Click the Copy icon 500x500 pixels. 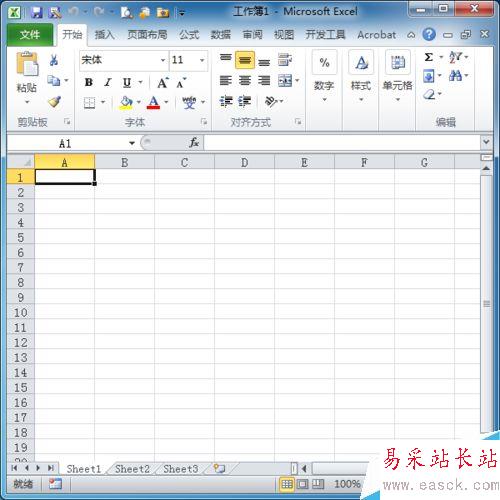coord(53,80)
